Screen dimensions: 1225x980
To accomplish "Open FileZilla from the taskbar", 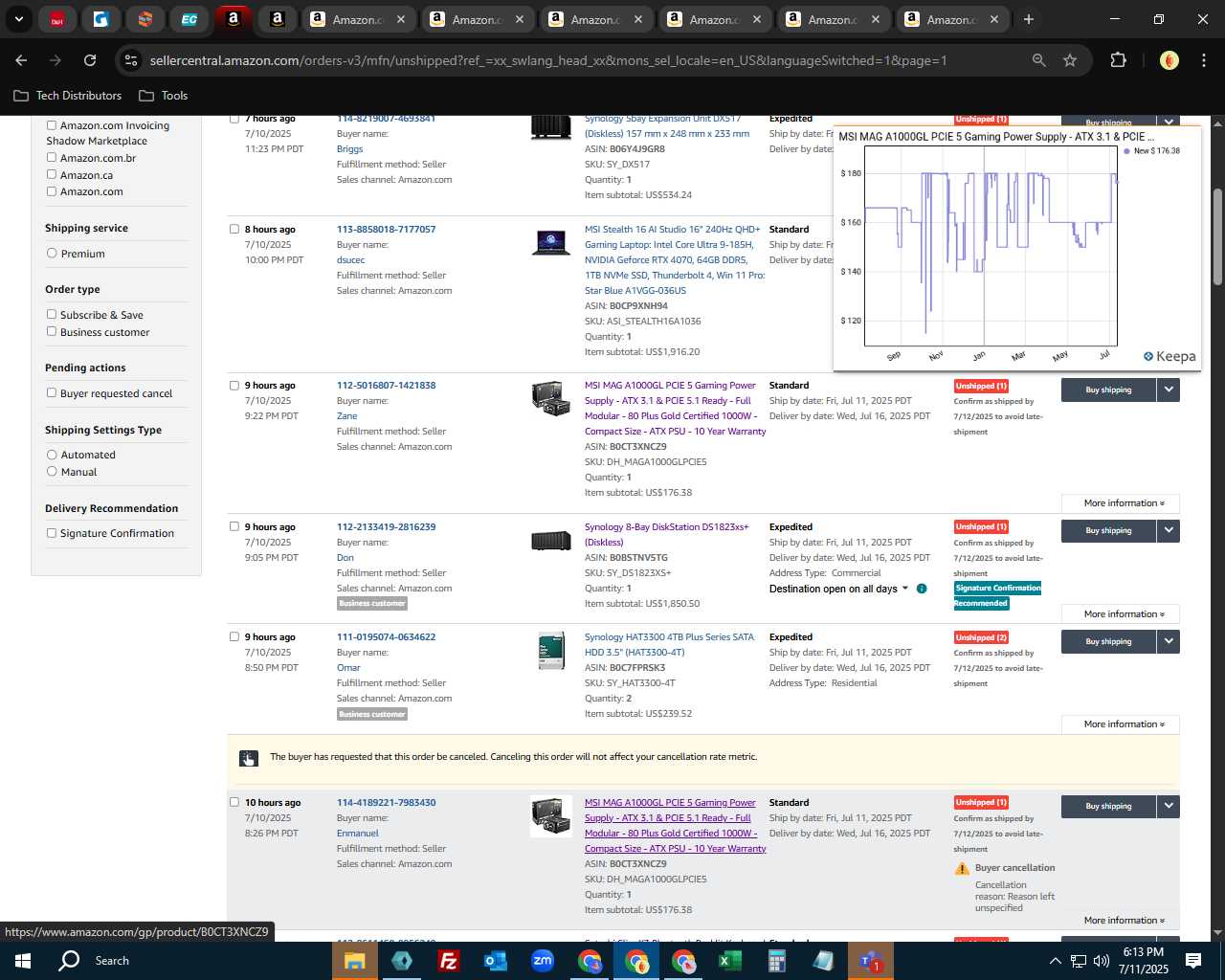I will (448, 961).
